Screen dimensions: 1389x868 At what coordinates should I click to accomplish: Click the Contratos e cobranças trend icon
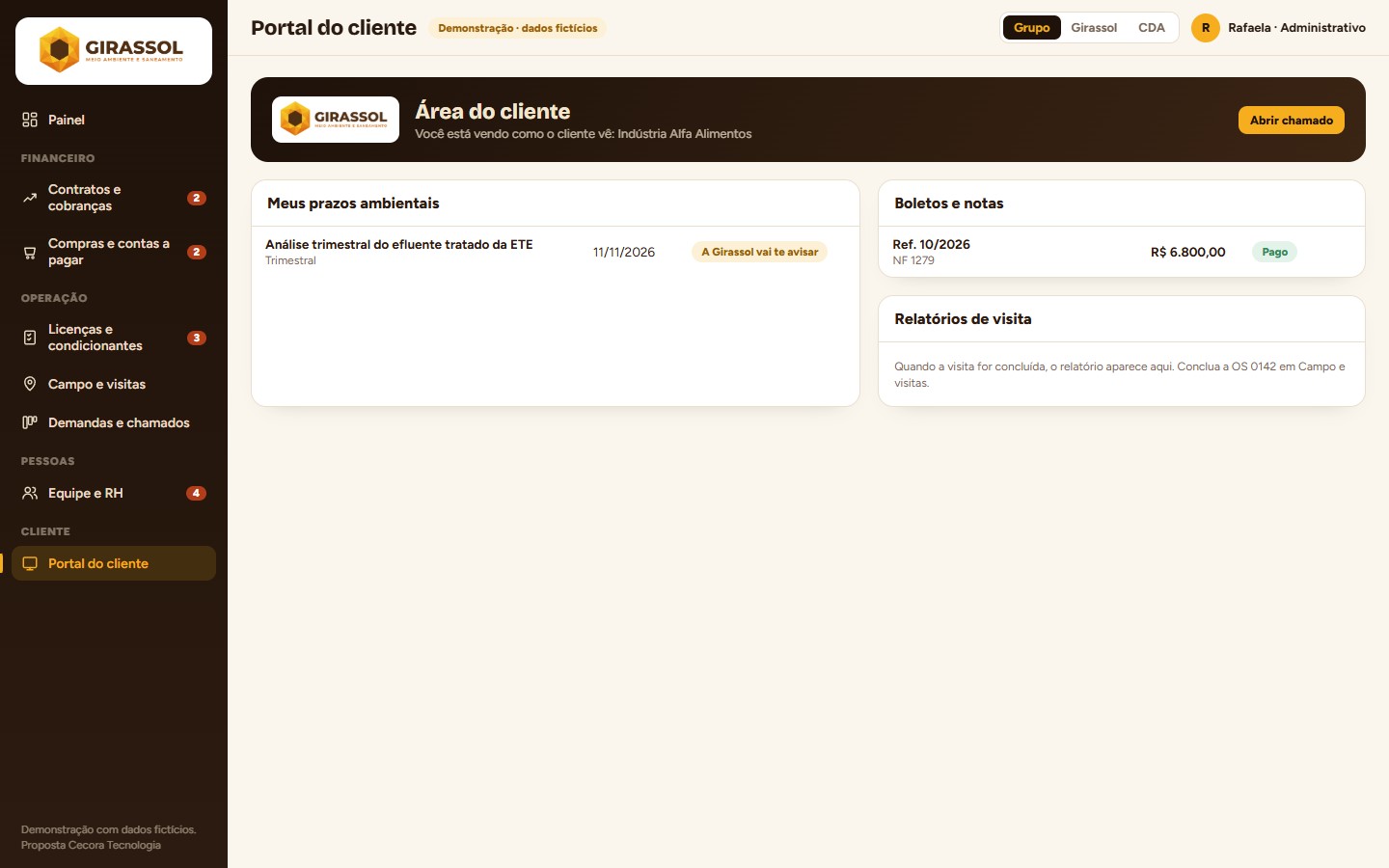coord(30,198)
